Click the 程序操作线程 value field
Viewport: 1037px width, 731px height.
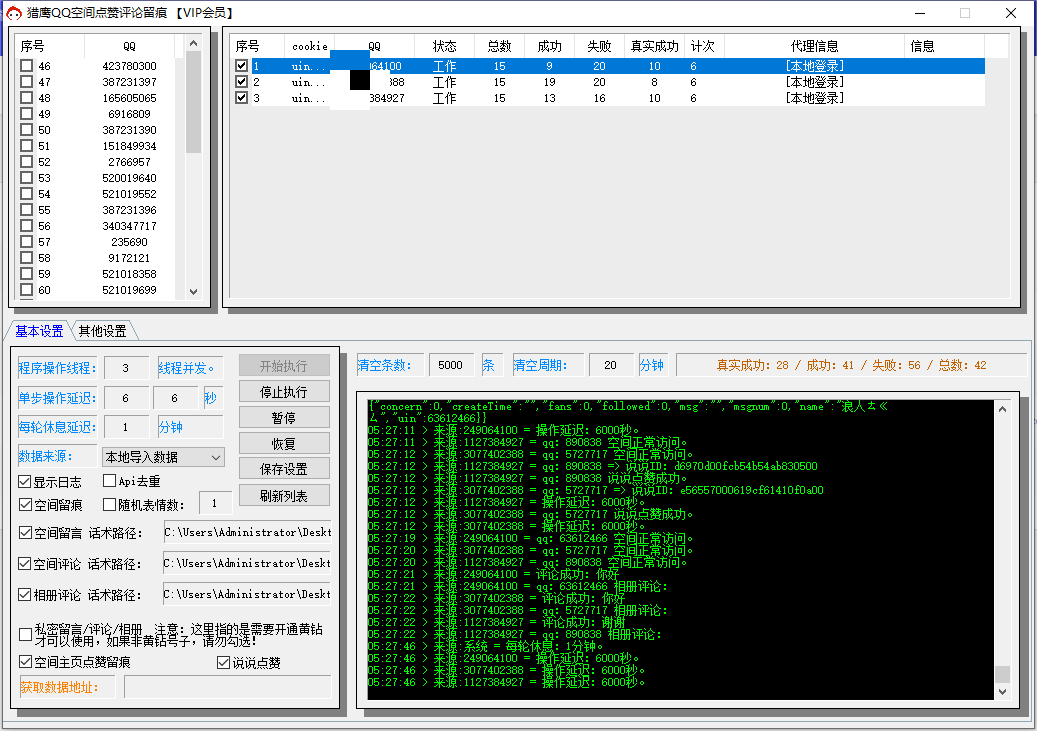[x=126, y=368]
